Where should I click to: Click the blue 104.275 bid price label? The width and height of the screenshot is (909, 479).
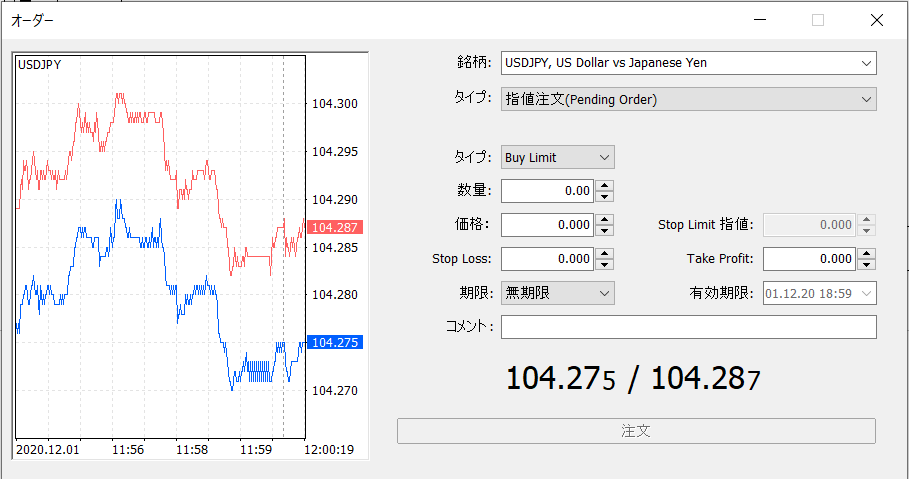(335, 342)
